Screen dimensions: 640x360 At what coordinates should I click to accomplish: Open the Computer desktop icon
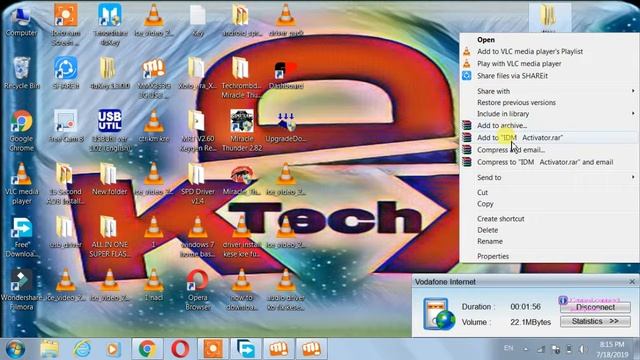[x=21, y=21]
